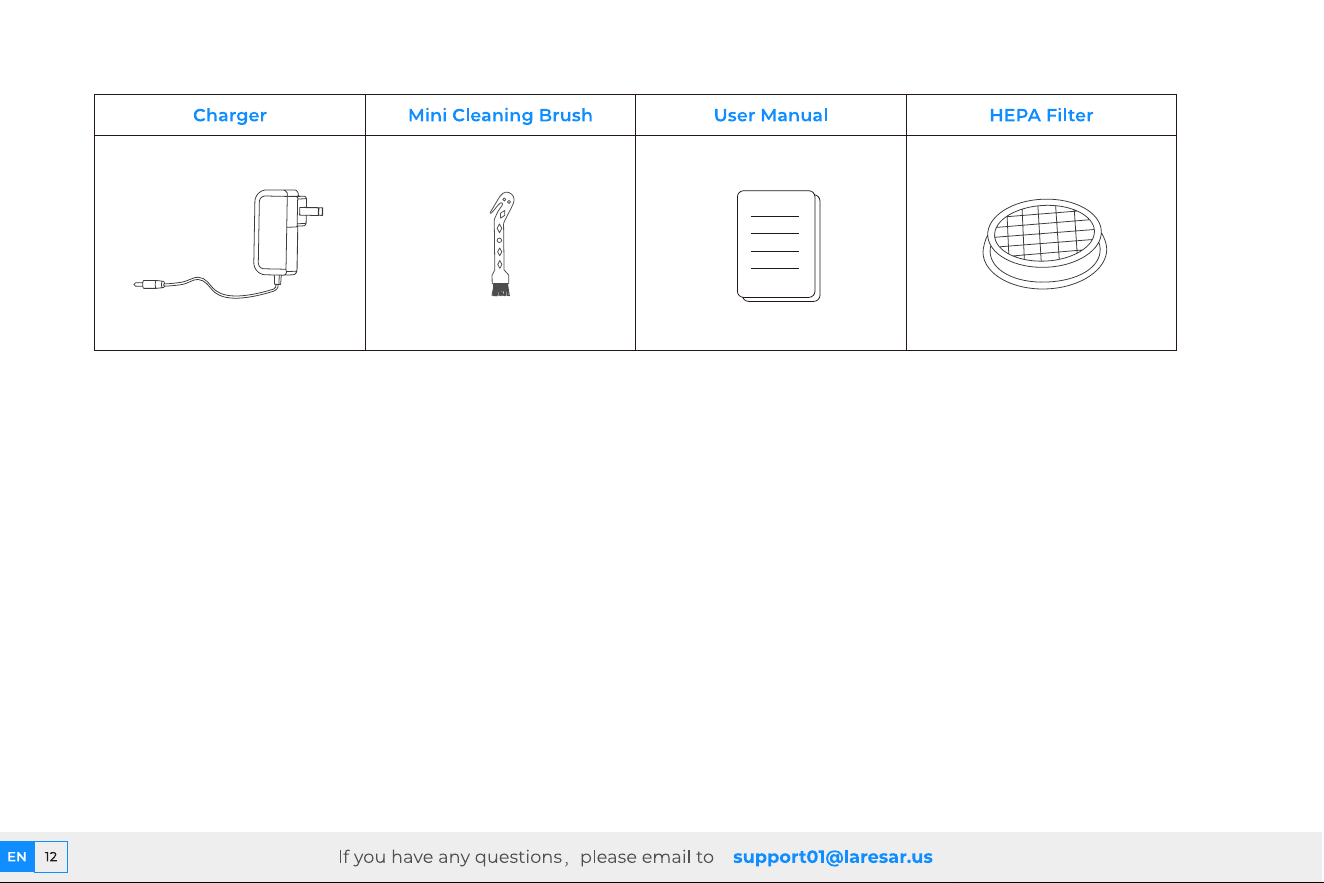Click "If you have any questions" footer text

point(450,857)
